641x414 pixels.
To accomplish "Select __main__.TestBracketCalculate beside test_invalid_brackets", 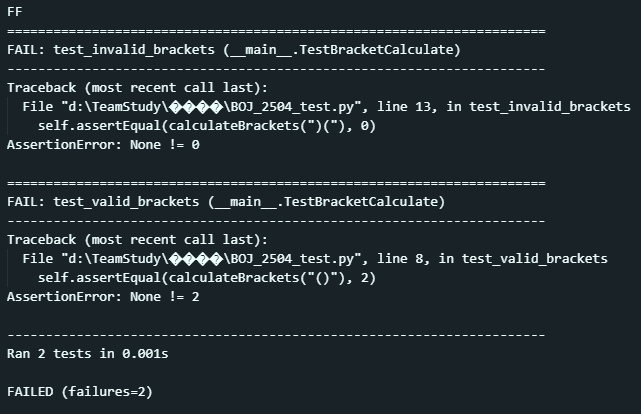I will pos(342,50).
